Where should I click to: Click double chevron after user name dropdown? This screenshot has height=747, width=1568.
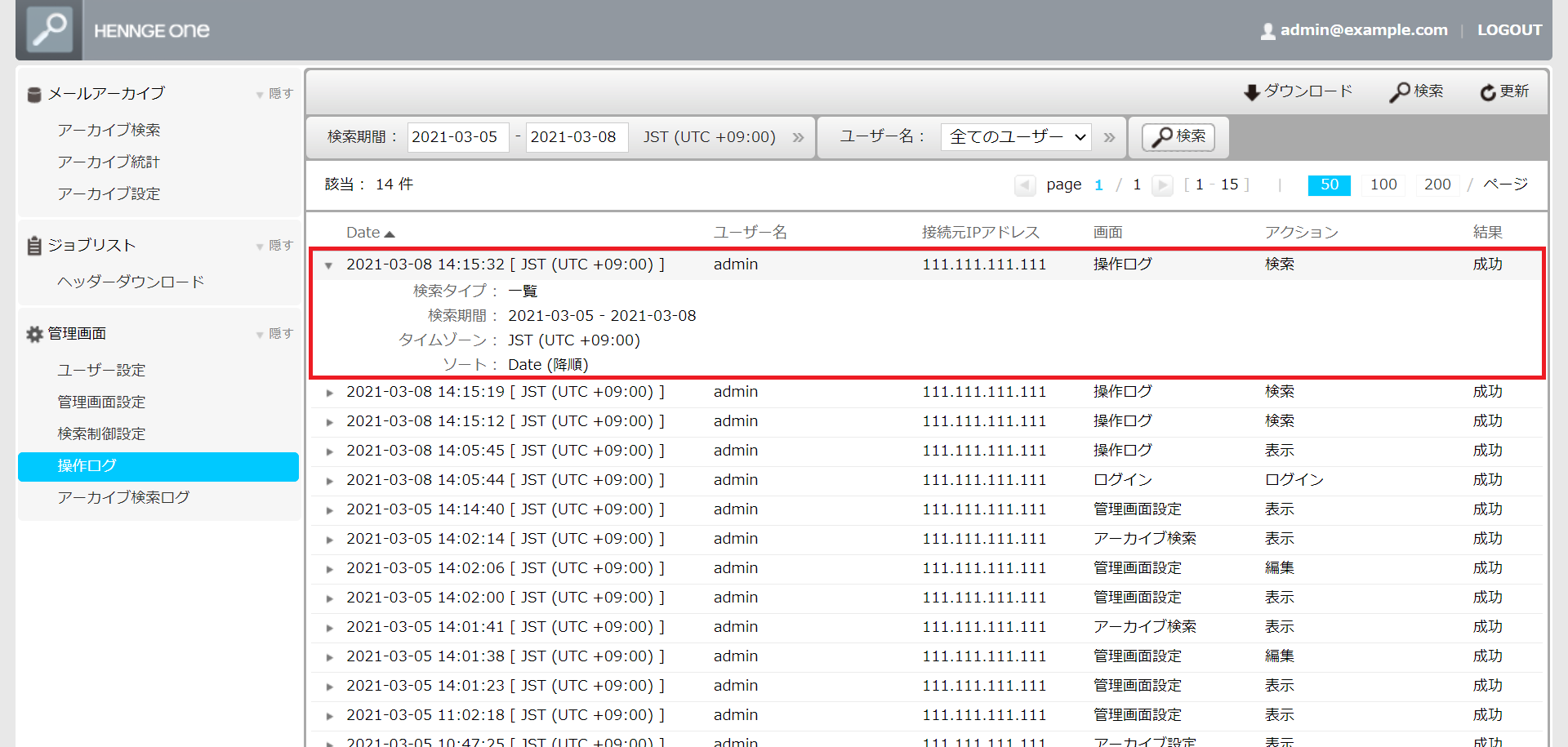coord(1109,137)
